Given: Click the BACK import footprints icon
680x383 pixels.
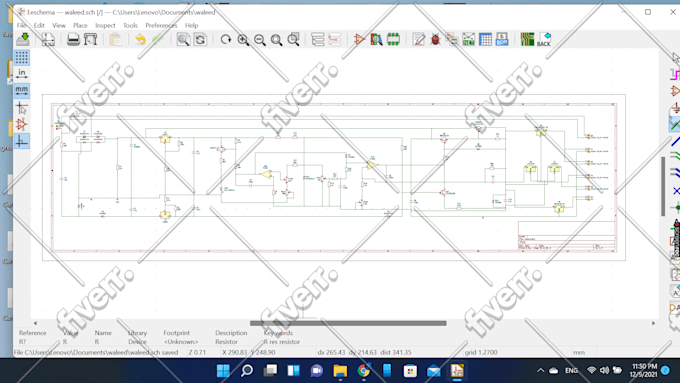Looking at the screenshot, I should [x=544, y=39].
